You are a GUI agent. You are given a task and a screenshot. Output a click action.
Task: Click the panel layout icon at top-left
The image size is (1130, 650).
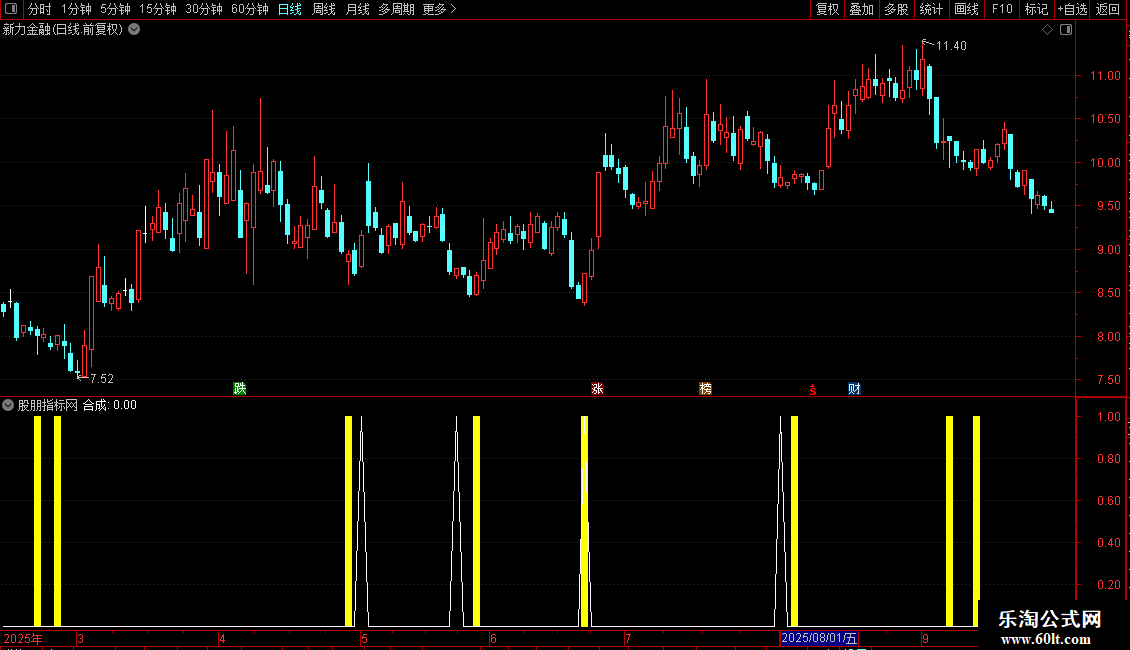pyautogui.click(x=11, y=9)
